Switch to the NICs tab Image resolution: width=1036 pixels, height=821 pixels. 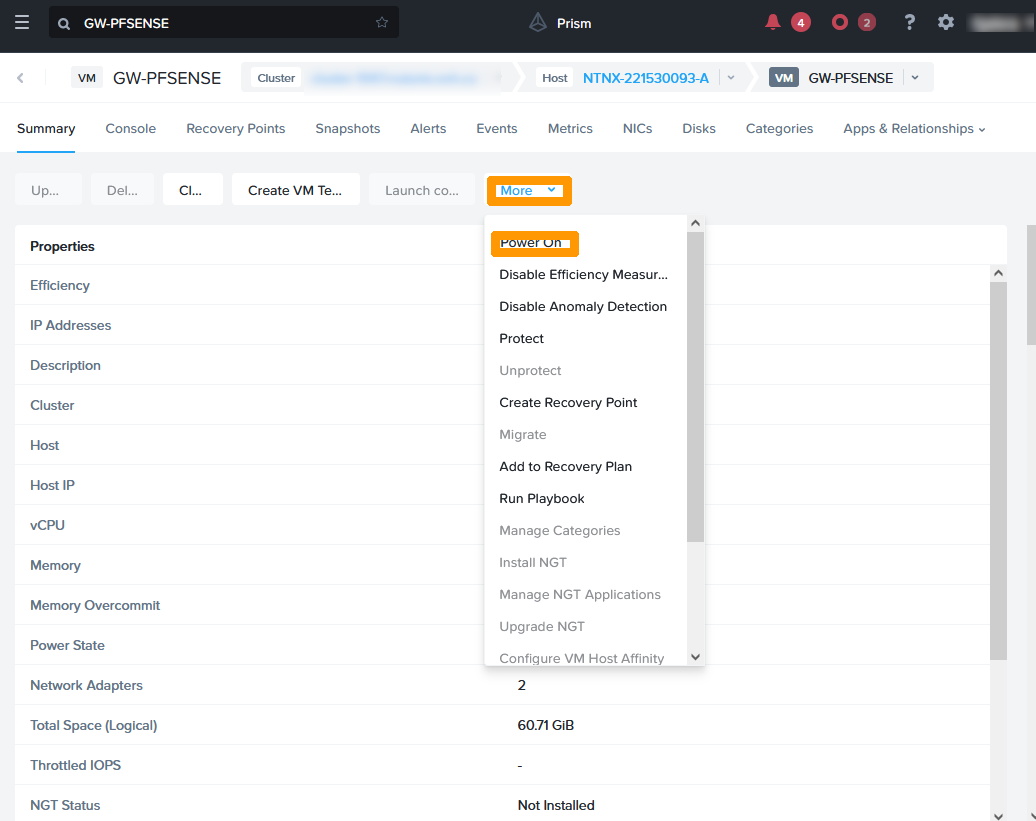pos(637,129)
